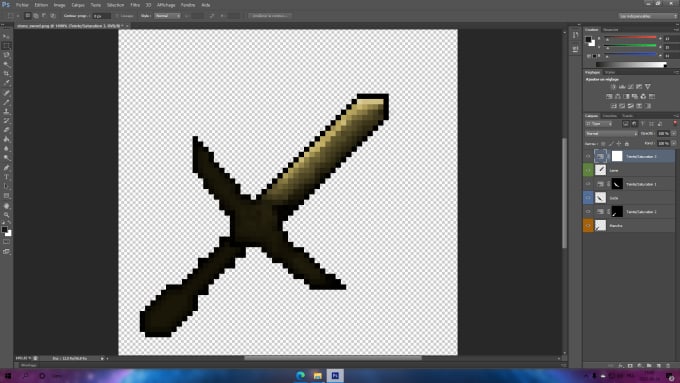Screen dimensions: 680x383
Task: Add a Levels adjustment from Réglages panel
Action: [622, 87]
